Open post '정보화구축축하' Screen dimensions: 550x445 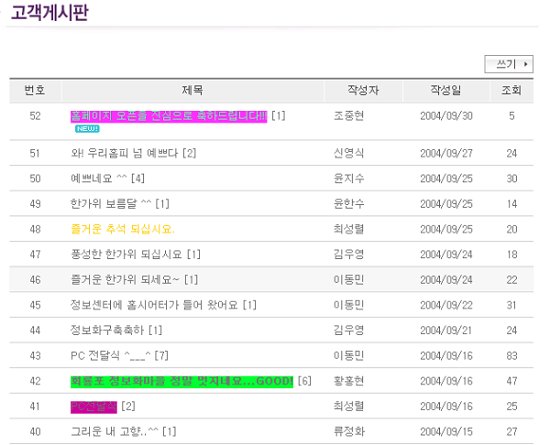tap(107, 330)
